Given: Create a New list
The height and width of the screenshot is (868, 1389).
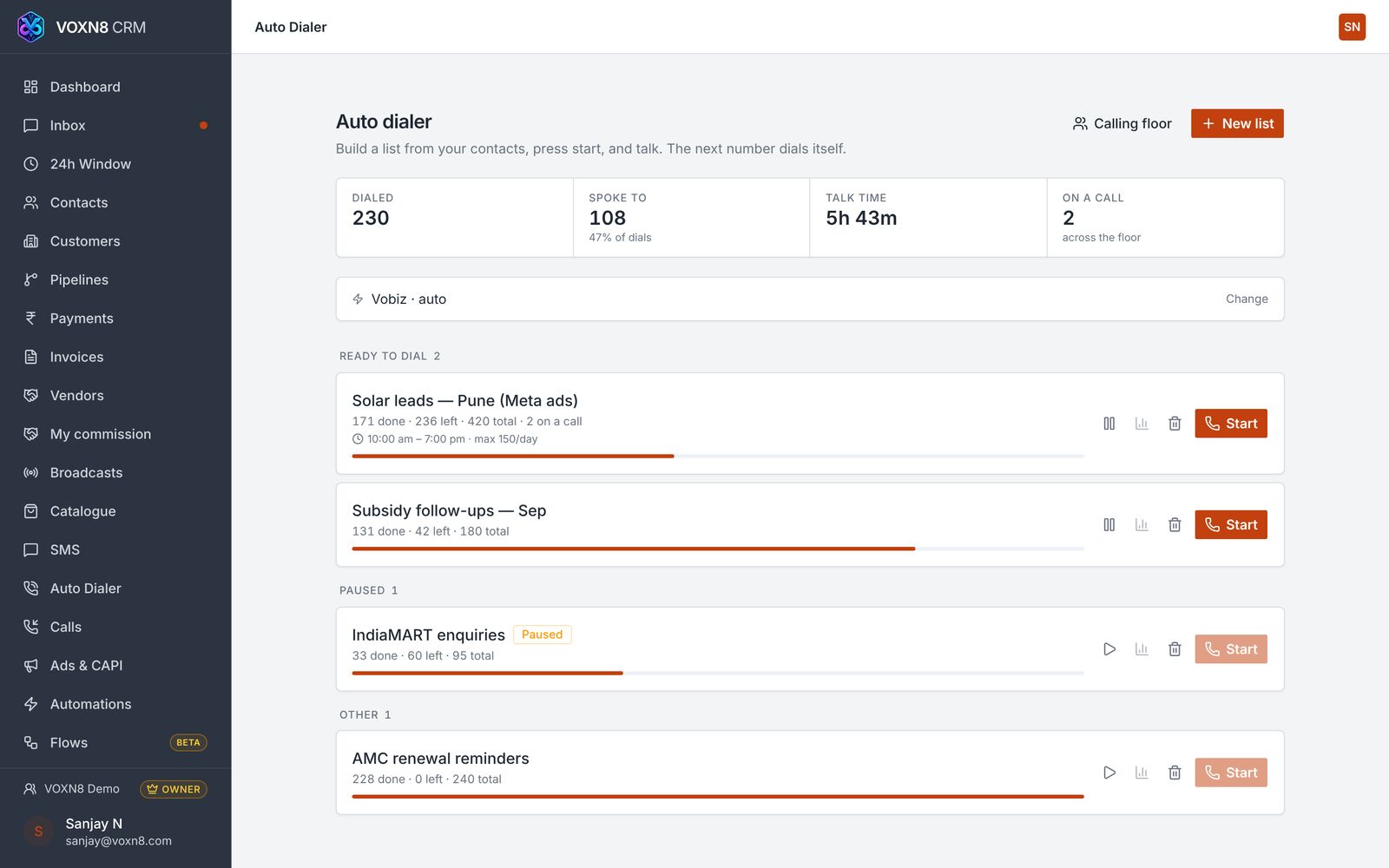Looking at the screenshot, I should click(1237, 123).
